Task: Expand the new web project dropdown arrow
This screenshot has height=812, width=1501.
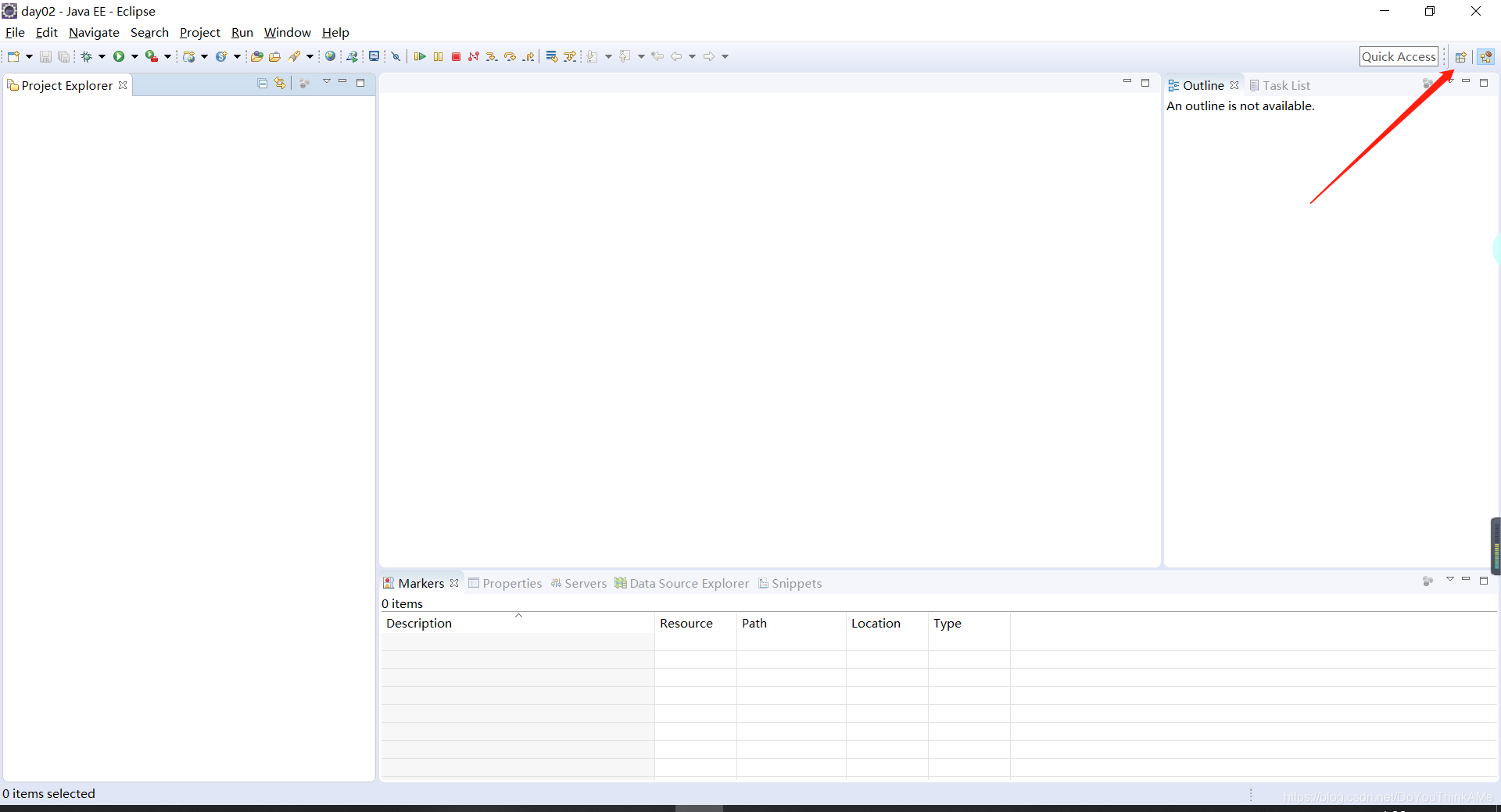Action: coord(205,56)
